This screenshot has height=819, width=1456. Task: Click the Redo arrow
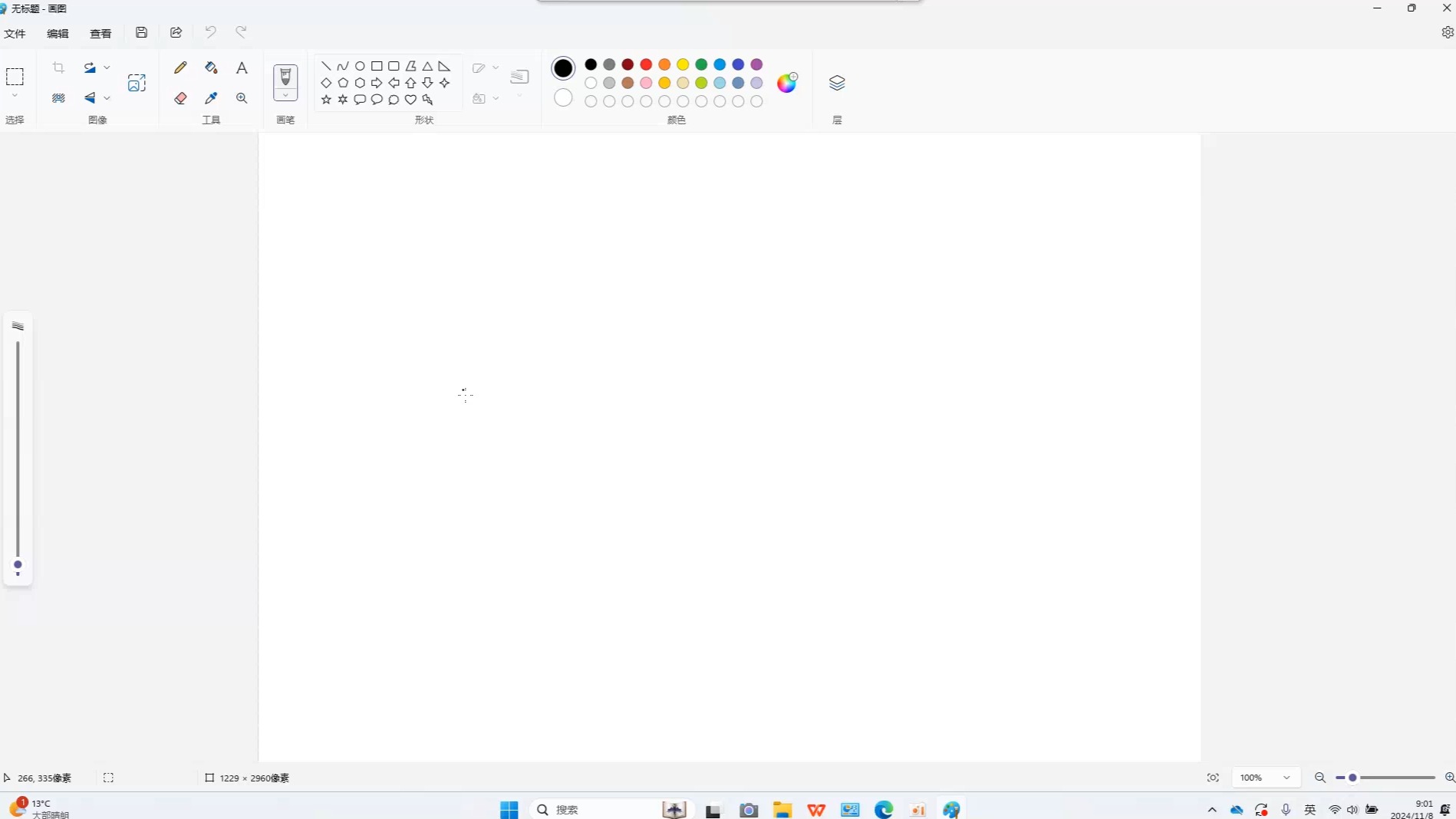click(241, 32)
